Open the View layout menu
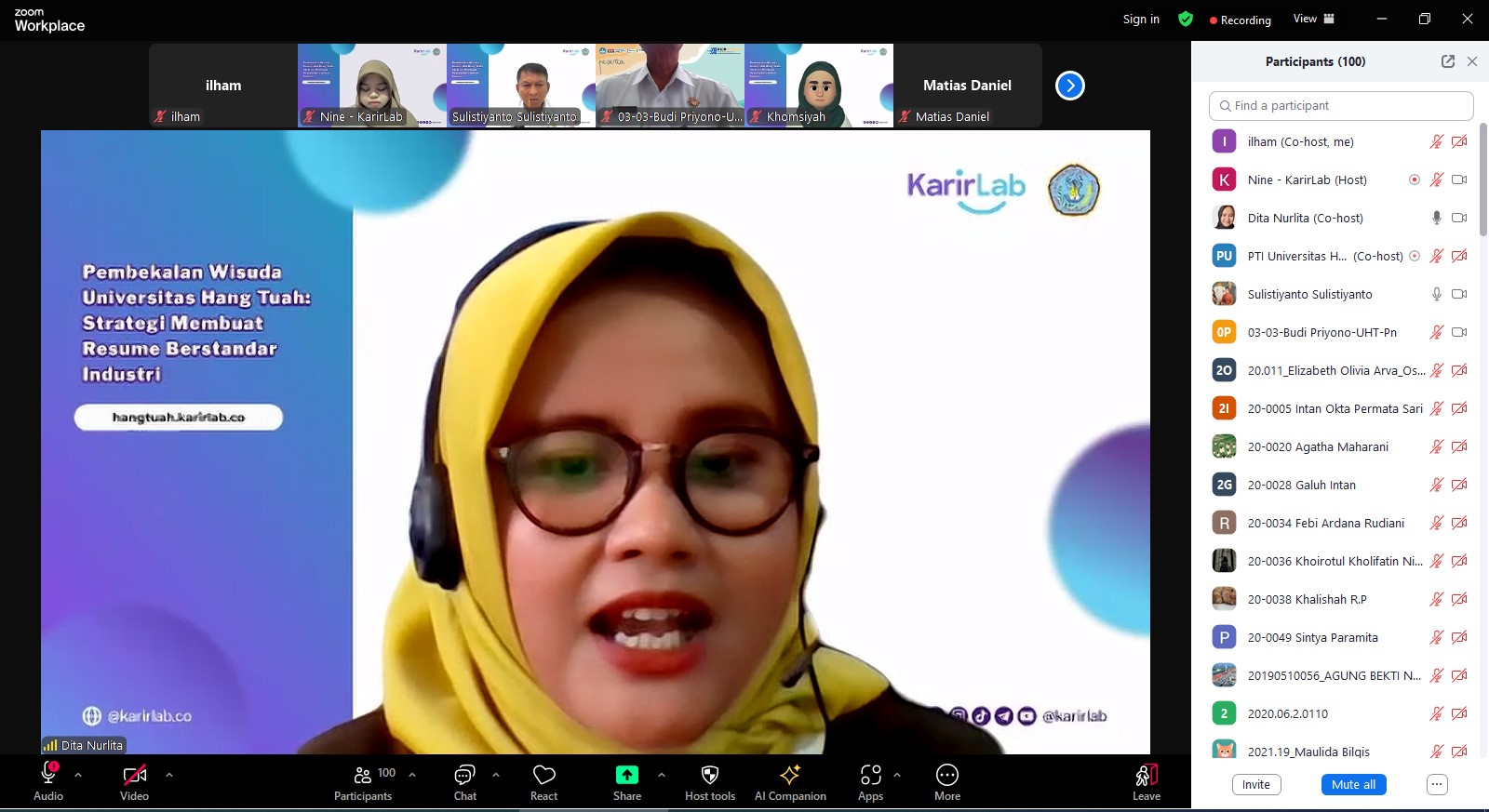The height and width of the screenshot is (812, 1489). click(1313, 19)
